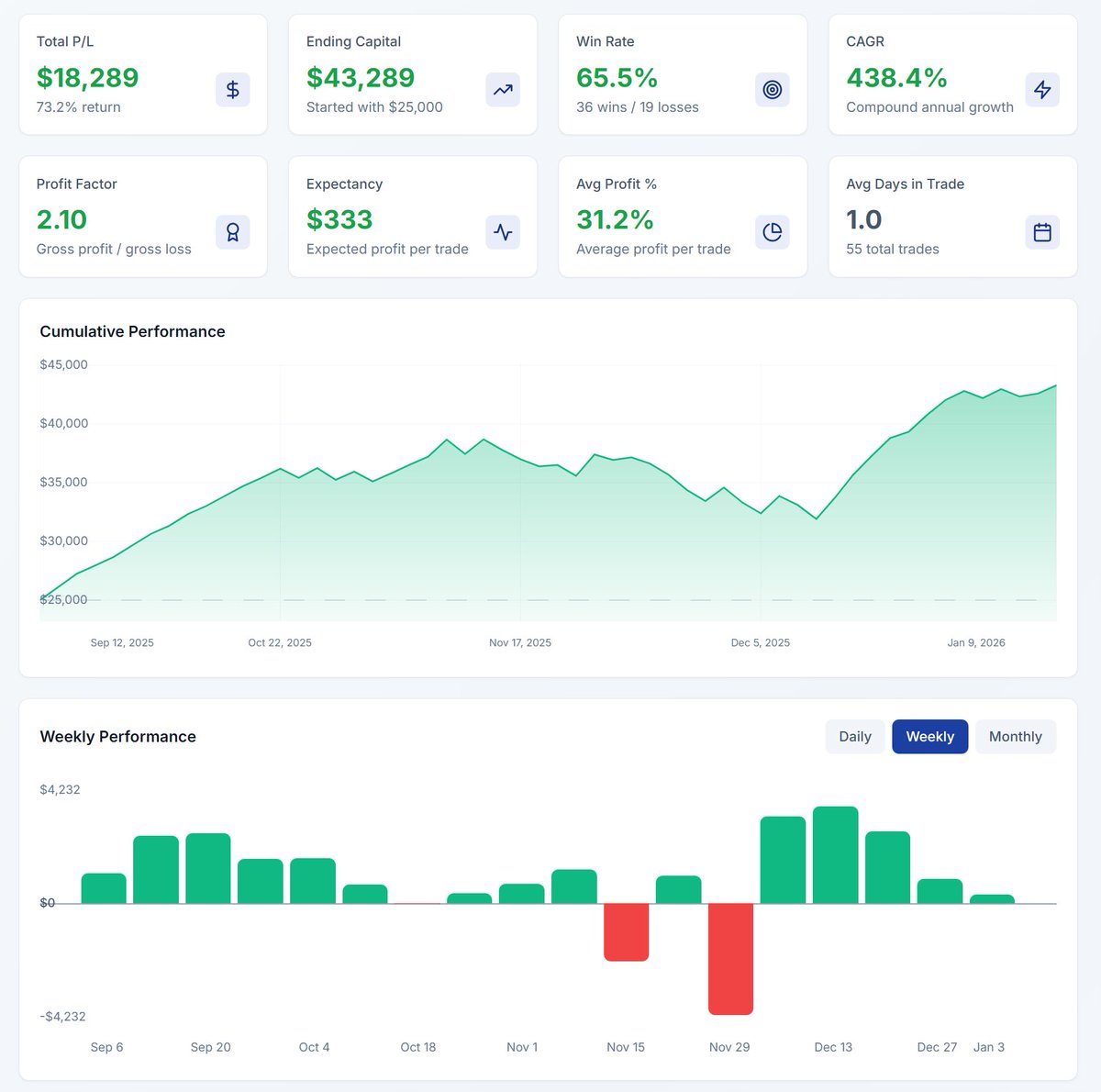This screenshot has width=1101, height=1092.
Task: Select the Weekly performance tab
Action: point(930,737)
